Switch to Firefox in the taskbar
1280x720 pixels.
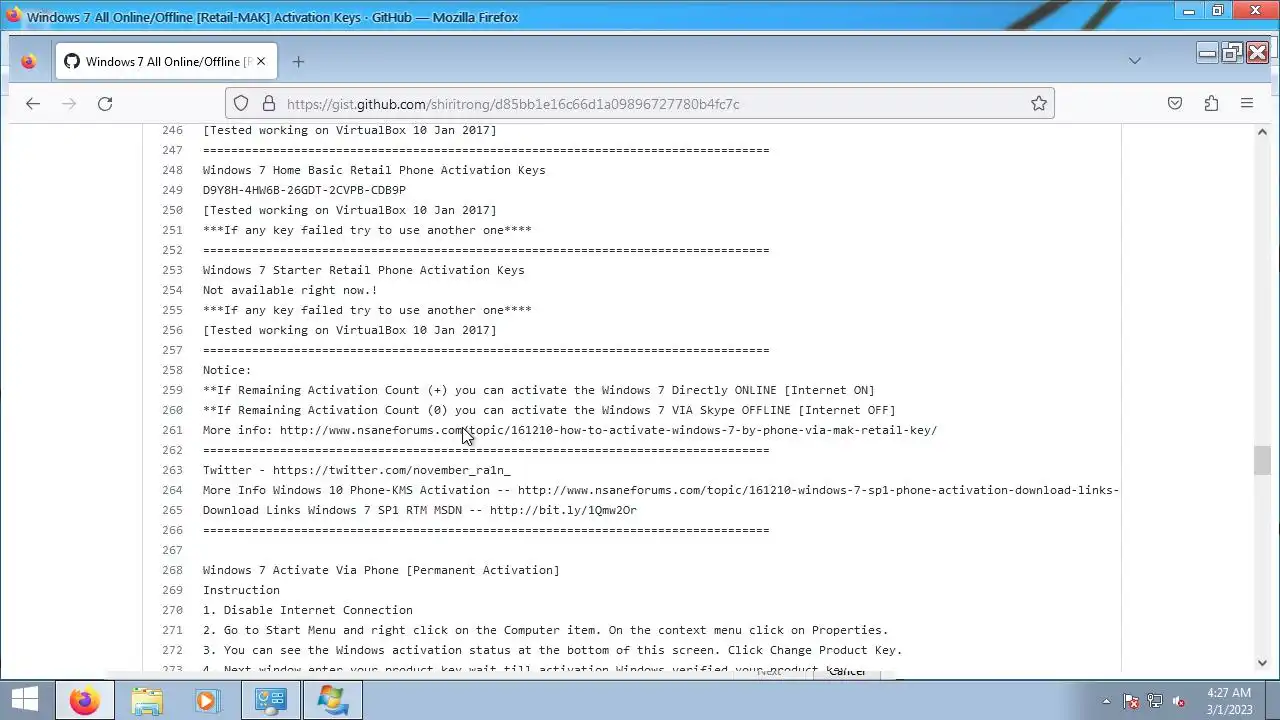(84, 700)
